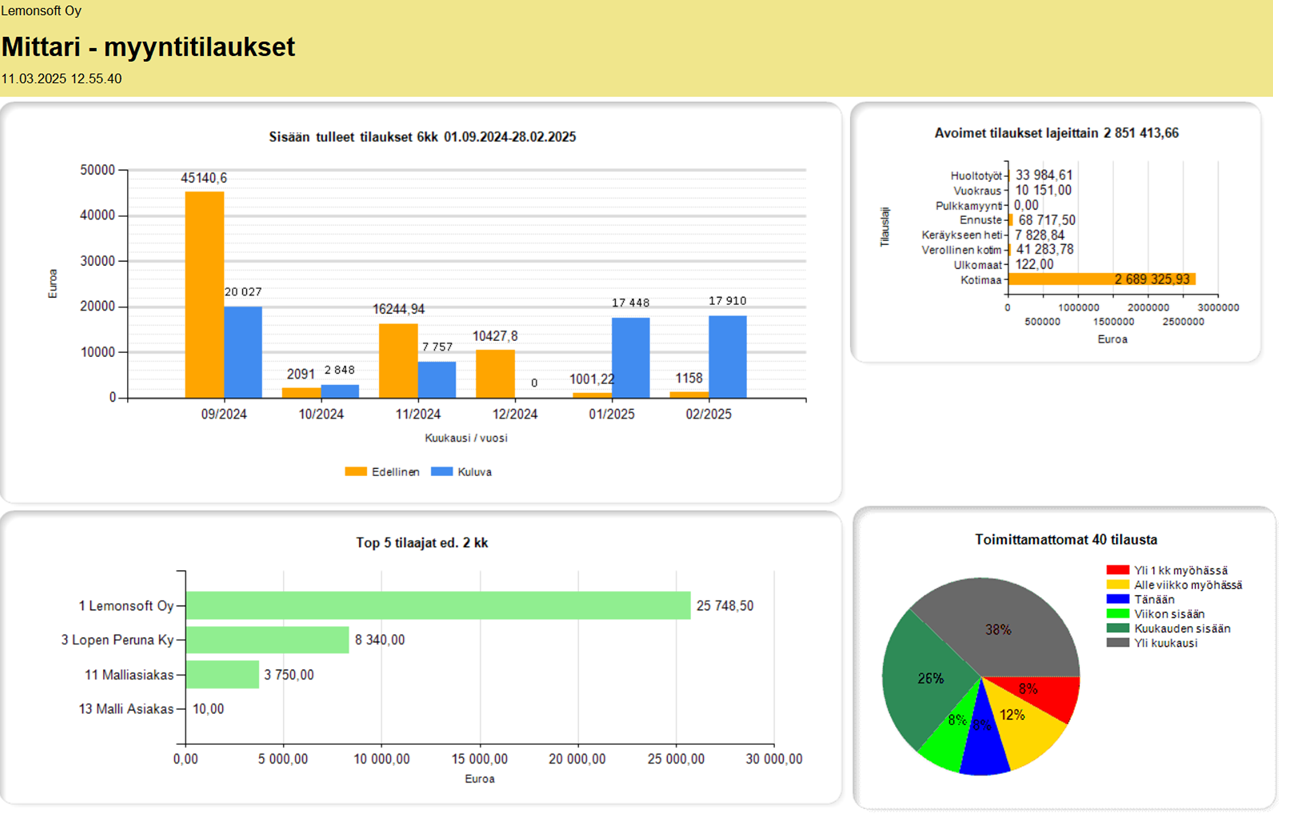Click the blue 01/2025 bar labeled 17 448
Viewport: 1292px width, 822px height.
[x=631, y=358]
